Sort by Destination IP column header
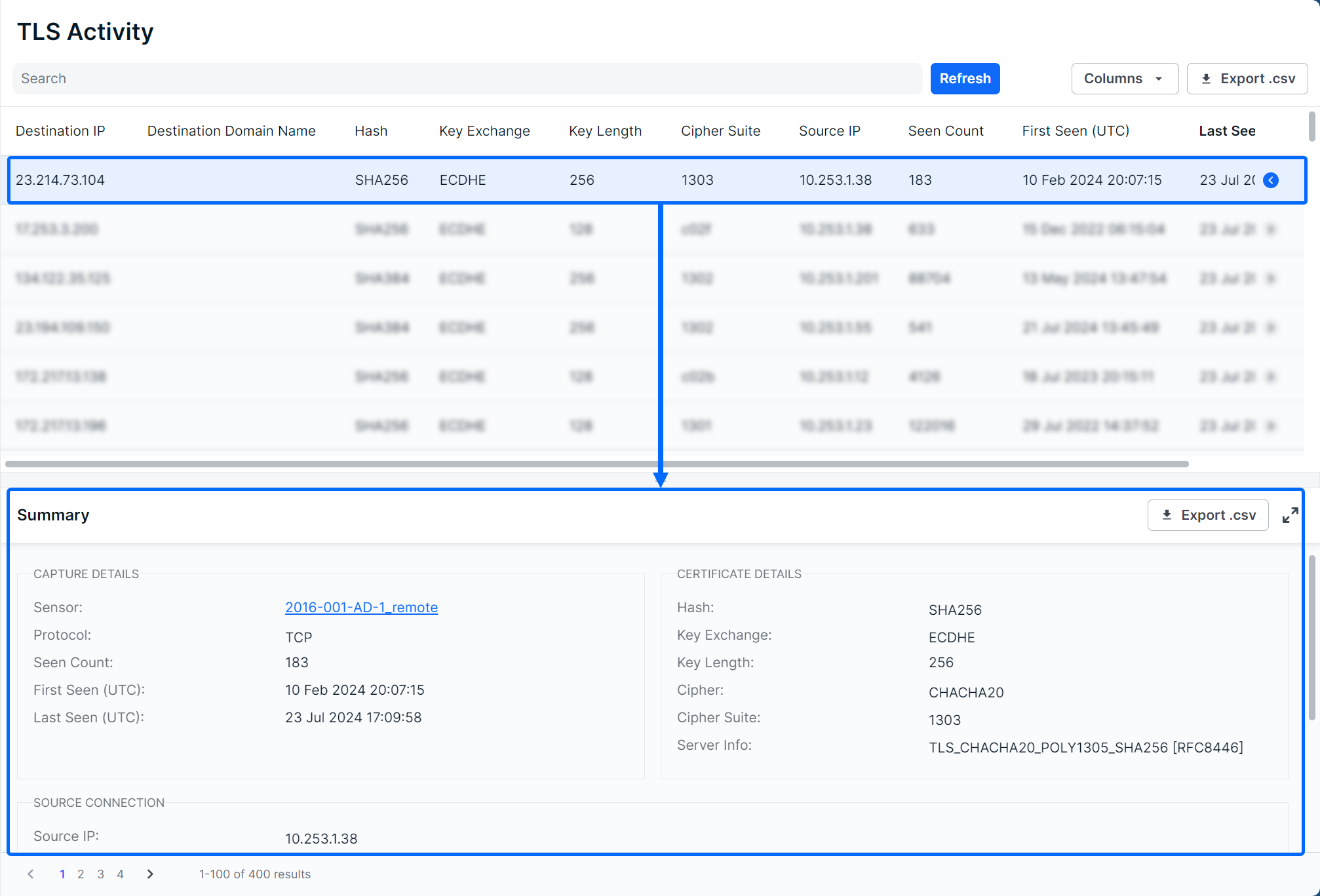 60,131
